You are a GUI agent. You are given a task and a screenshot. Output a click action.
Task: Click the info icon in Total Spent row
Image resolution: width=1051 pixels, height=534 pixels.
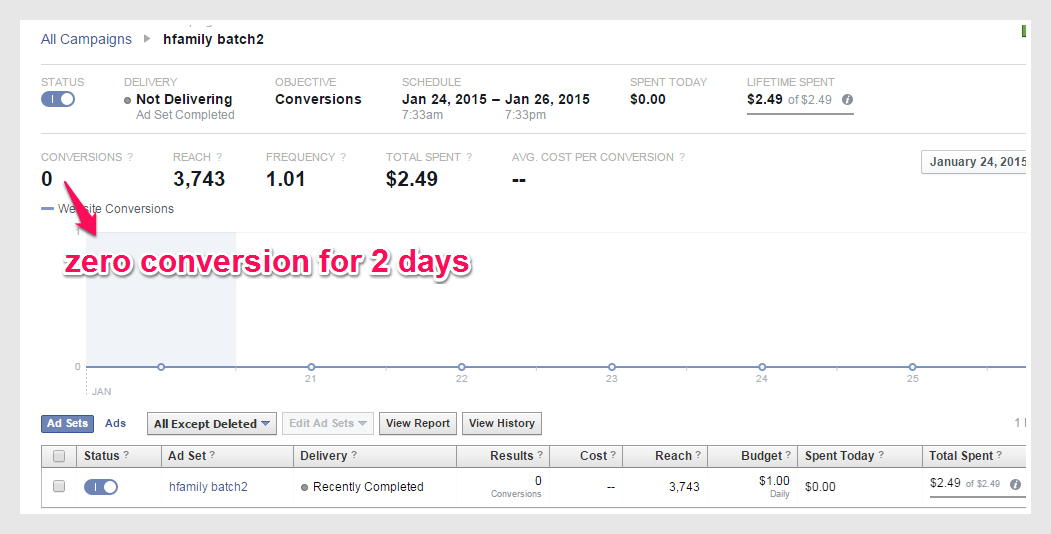(1015, 485)
